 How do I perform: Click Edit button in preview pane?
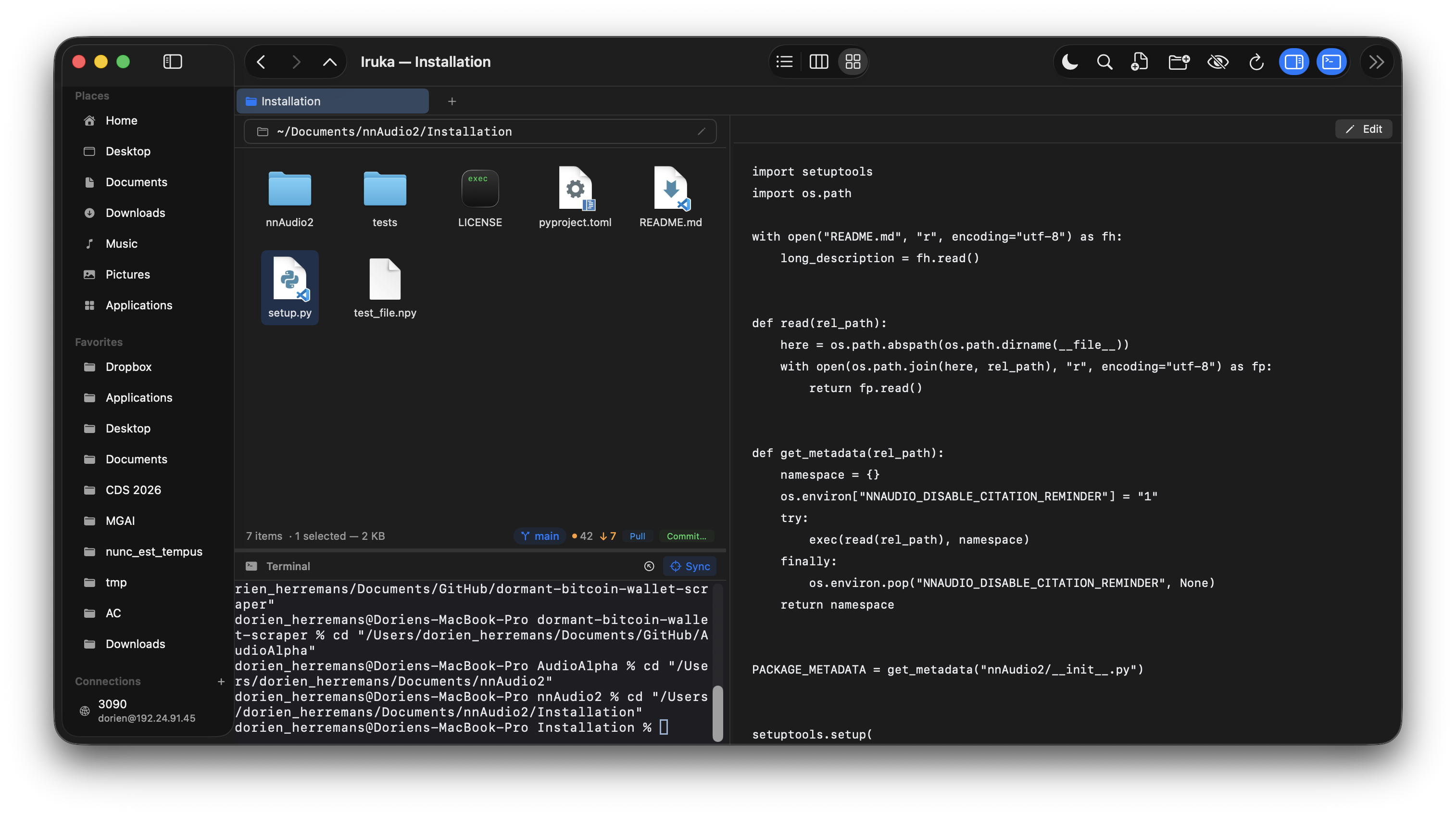click(1363, 129)
